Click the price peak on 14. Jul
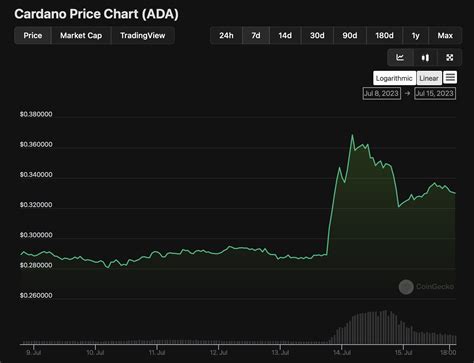 click(x=352, y=135)
